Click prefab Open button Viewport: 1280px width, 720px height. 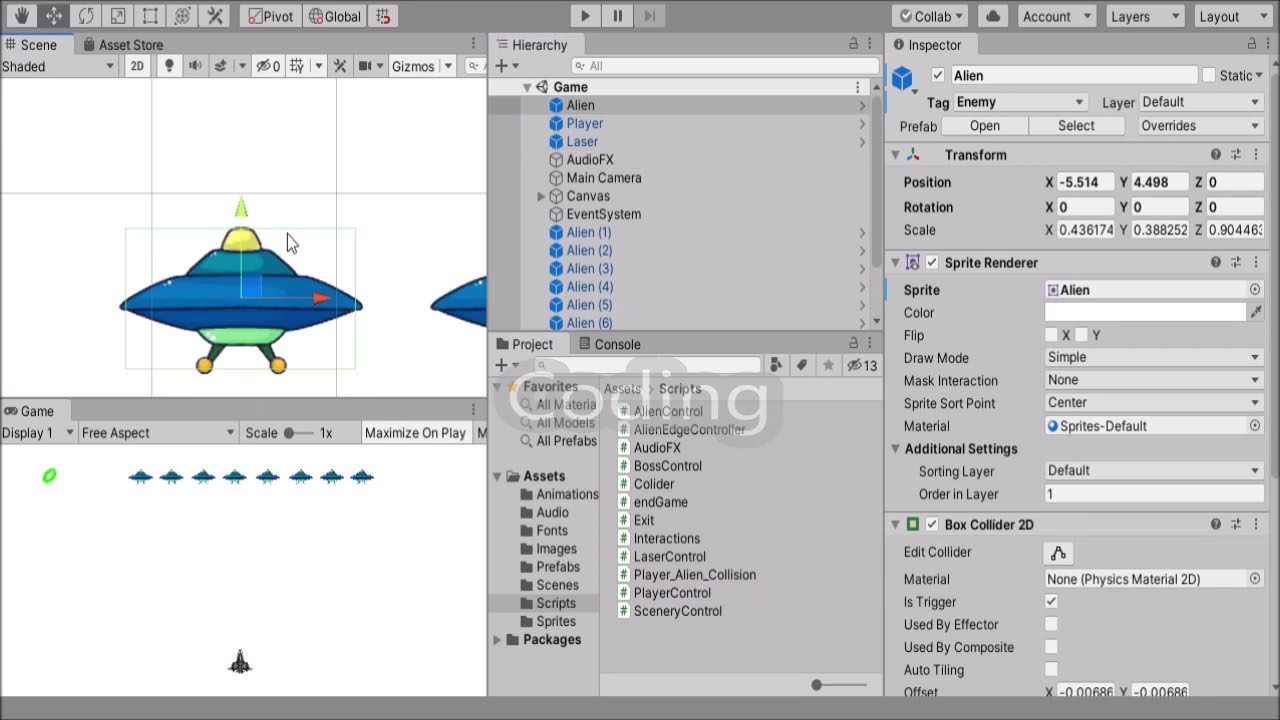pyautogui.click(x=985, y=126)
